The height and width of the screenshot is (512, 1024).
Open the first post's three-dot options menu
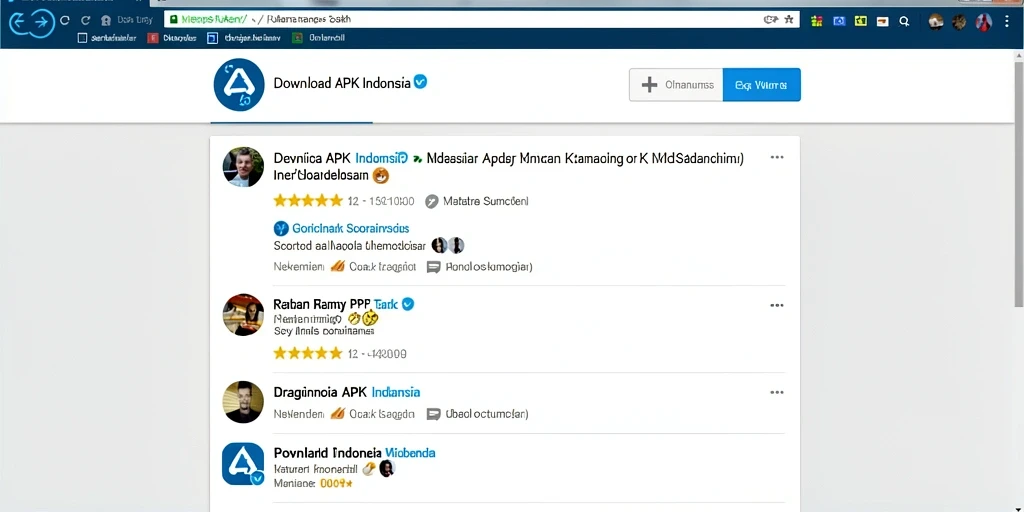point(776,157)
